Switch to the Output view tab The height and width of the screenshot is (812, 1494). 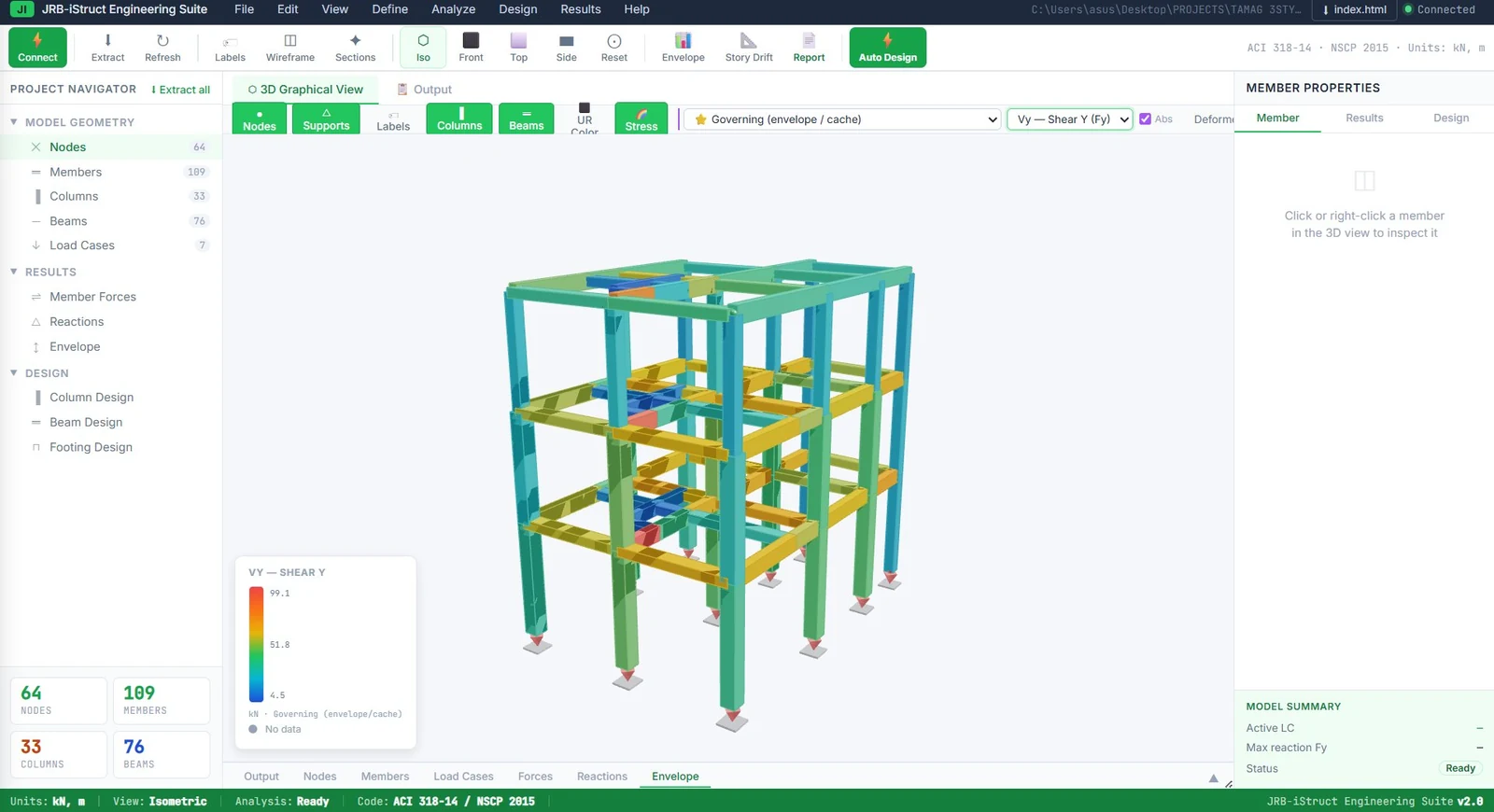pos(424,90)
